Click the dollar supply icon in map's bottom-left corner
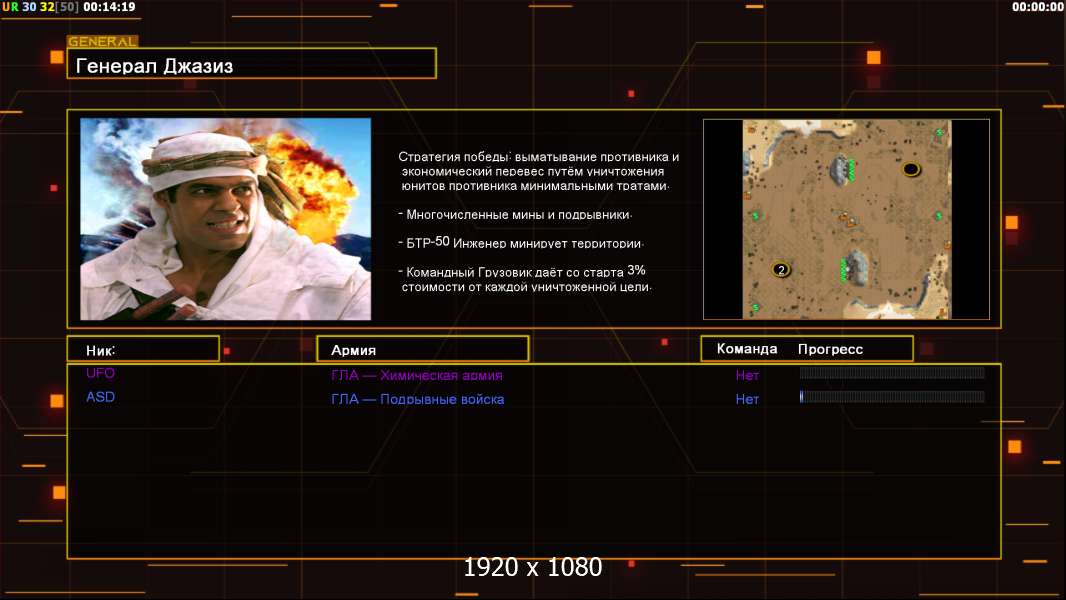Screen dimensions: 1066x600 tap(755, 306)
